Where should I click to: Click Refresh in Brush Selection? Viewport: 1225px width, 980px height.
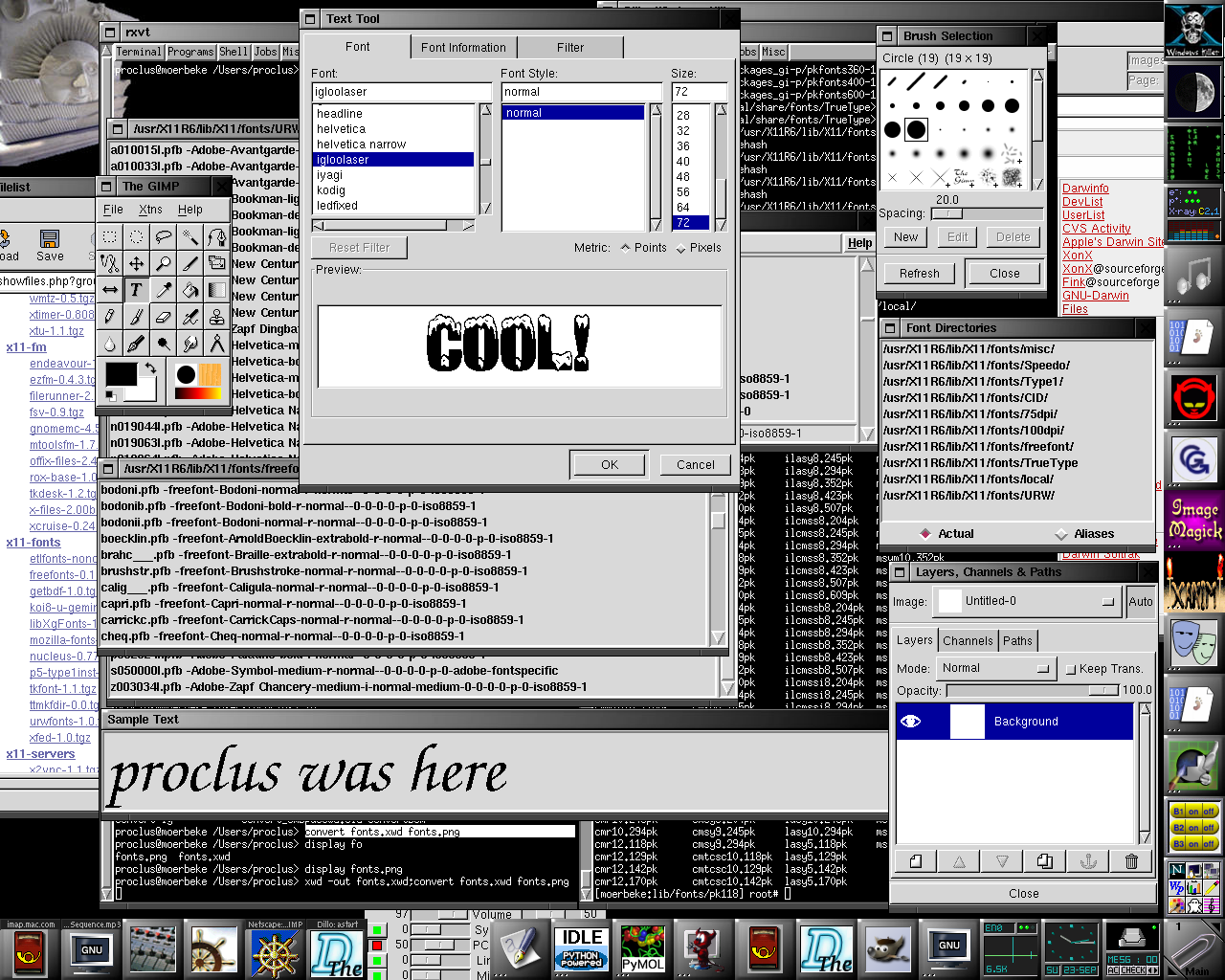[x=920, y=273]
